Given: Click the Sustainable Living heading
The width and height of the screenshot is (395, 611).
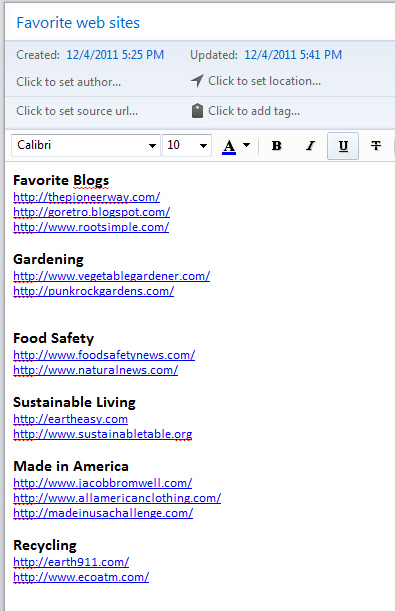Looking at the screenshot, I should pos(74,403).
